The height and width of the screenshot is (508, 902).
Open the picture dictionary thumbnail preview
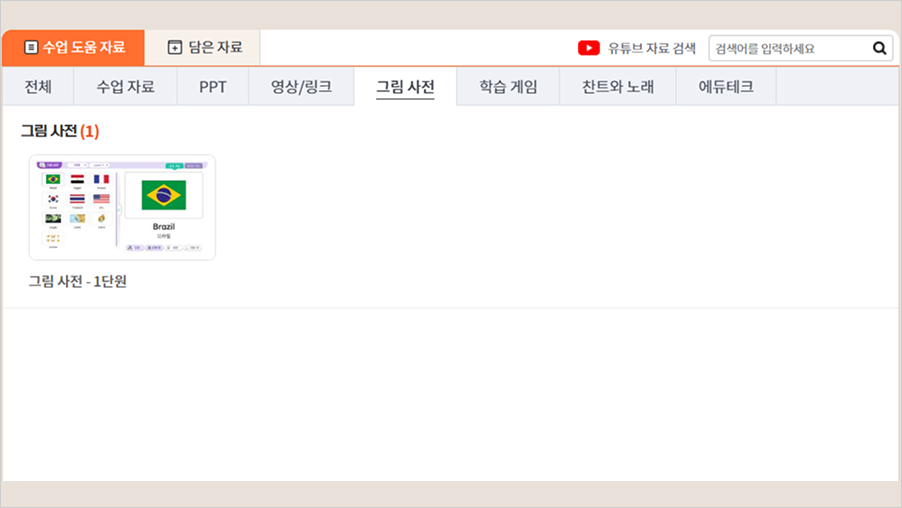click(x=122, y=208)
